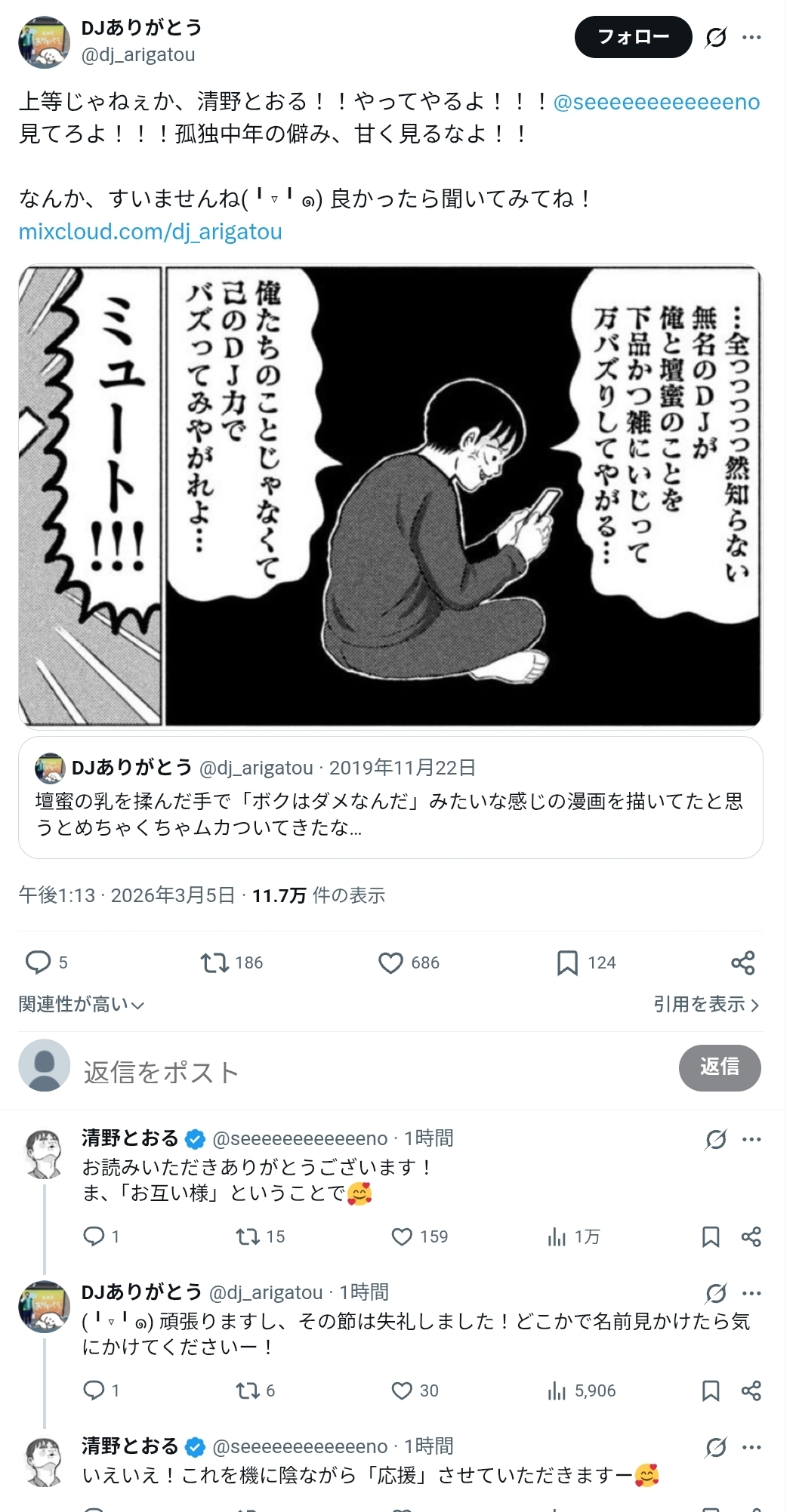Click the reply icon on the main post
Viewport: 796px width, 1512px height.
[38, 962]
